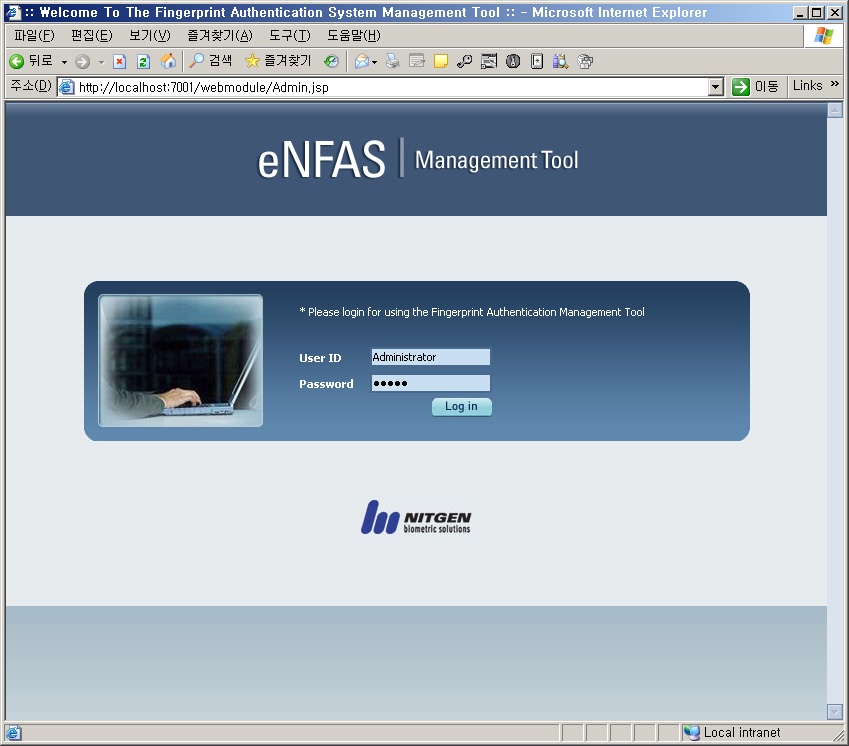Open the View (보기) menu

click(149, 35)
